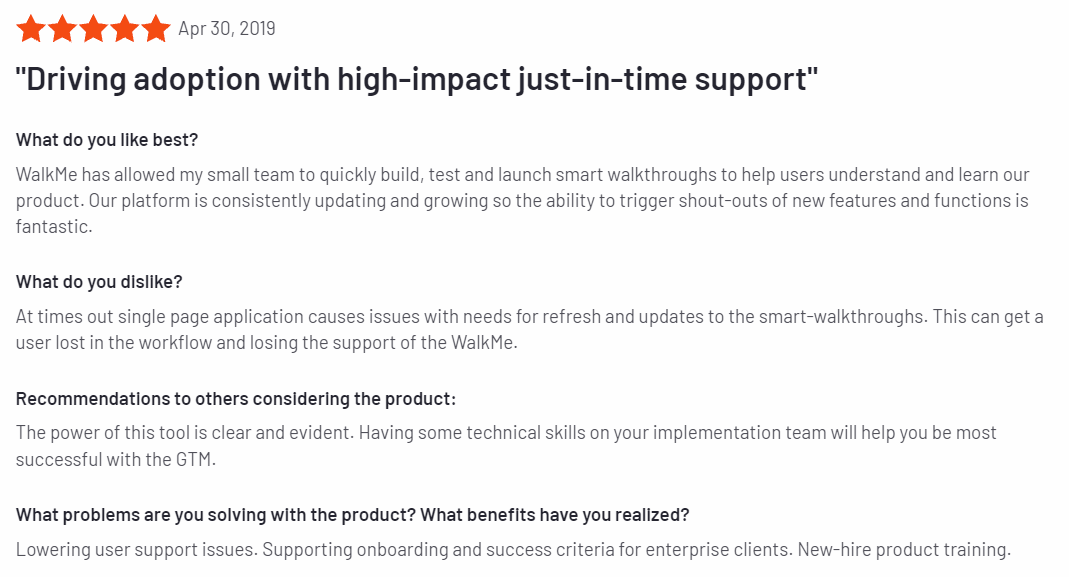Viewport: 1069px width, 577px height.
Task: Click the paragraph starting 'The power of this tool'
Action: 507,446
